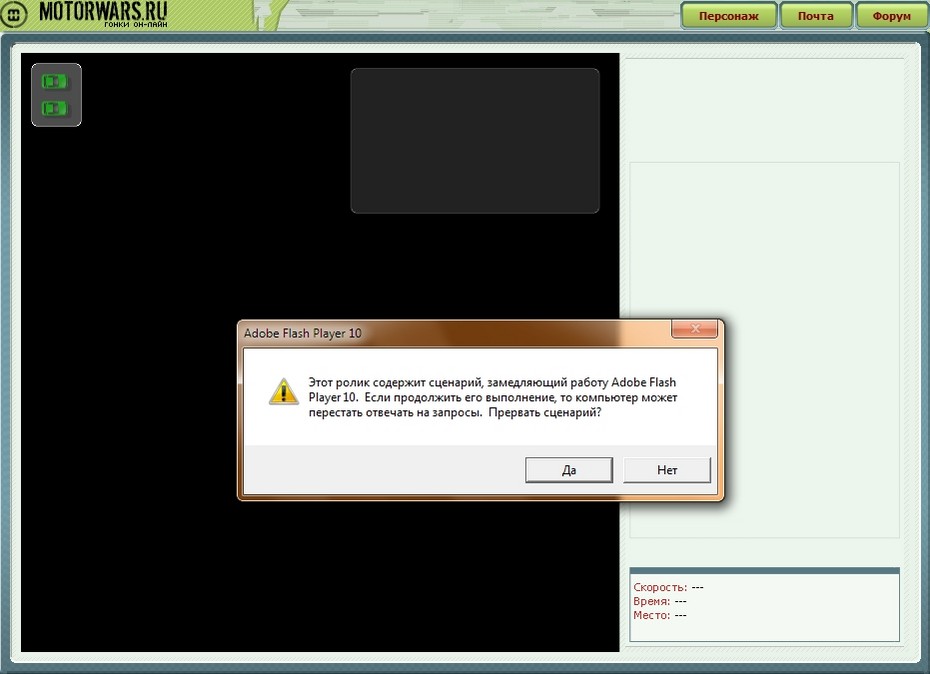Screen dimensions: 930x674
Task: Click the MOTORWARS.RU round logo icon
Action: pos(14,14)
